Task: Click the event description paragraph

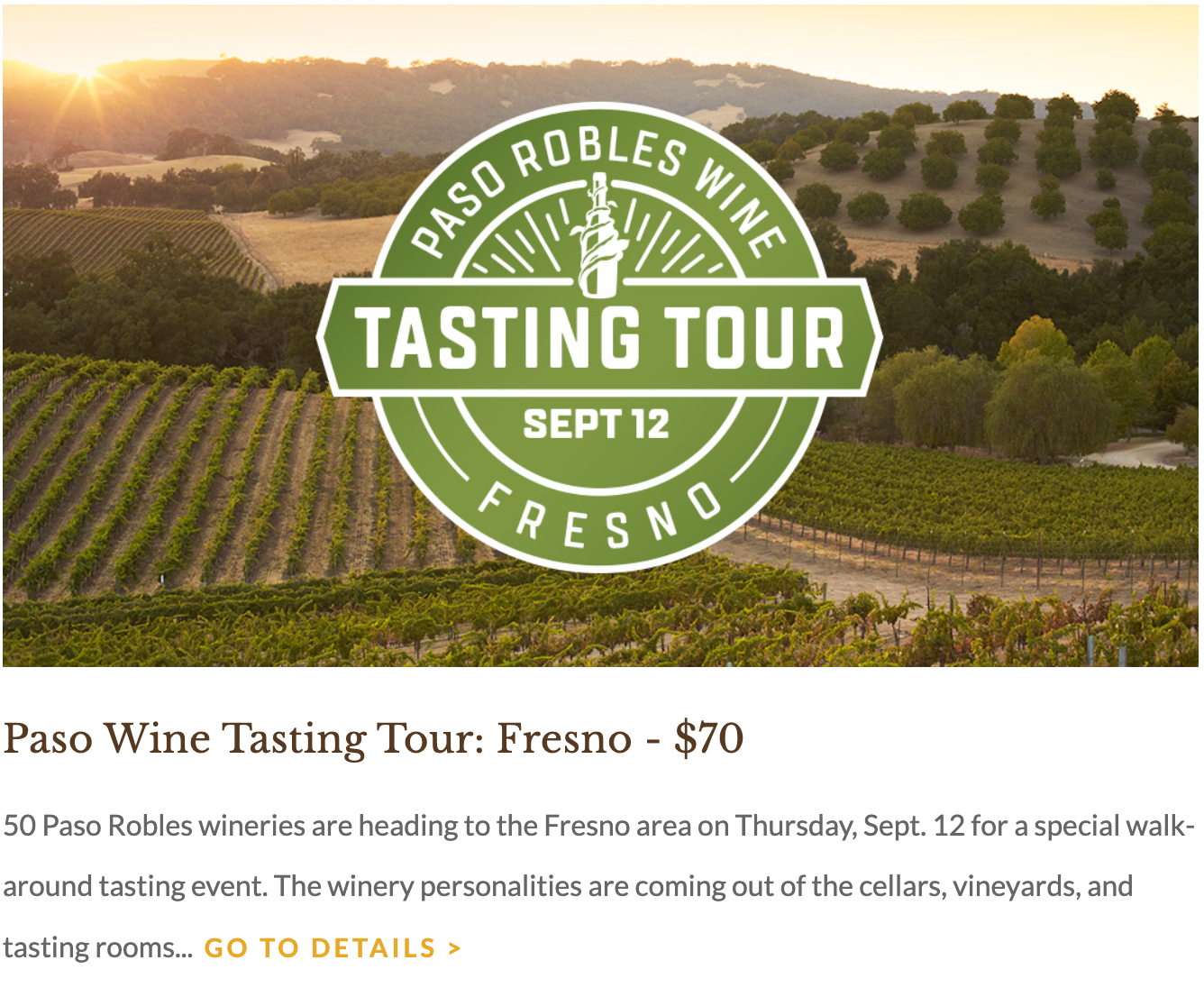Action: click(x=599, y=887)
